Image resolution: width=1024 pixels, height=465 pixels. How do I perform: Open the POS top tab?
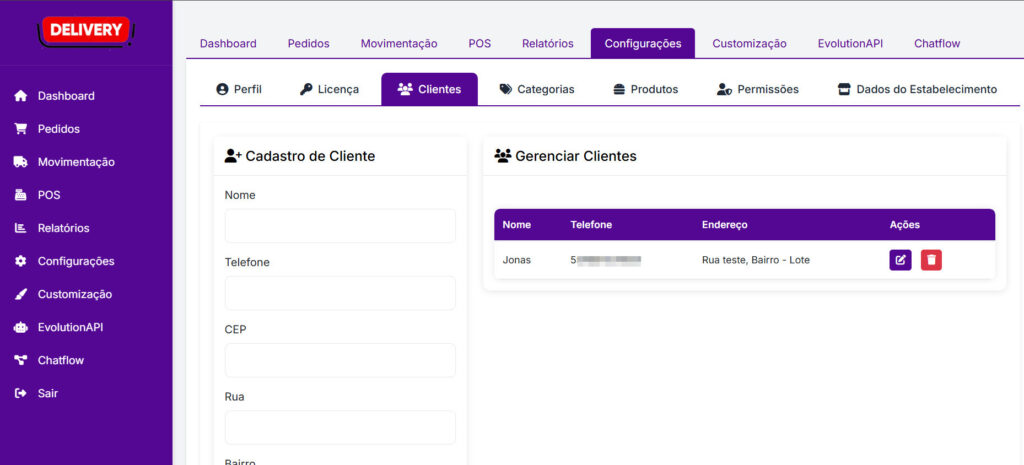479,44
